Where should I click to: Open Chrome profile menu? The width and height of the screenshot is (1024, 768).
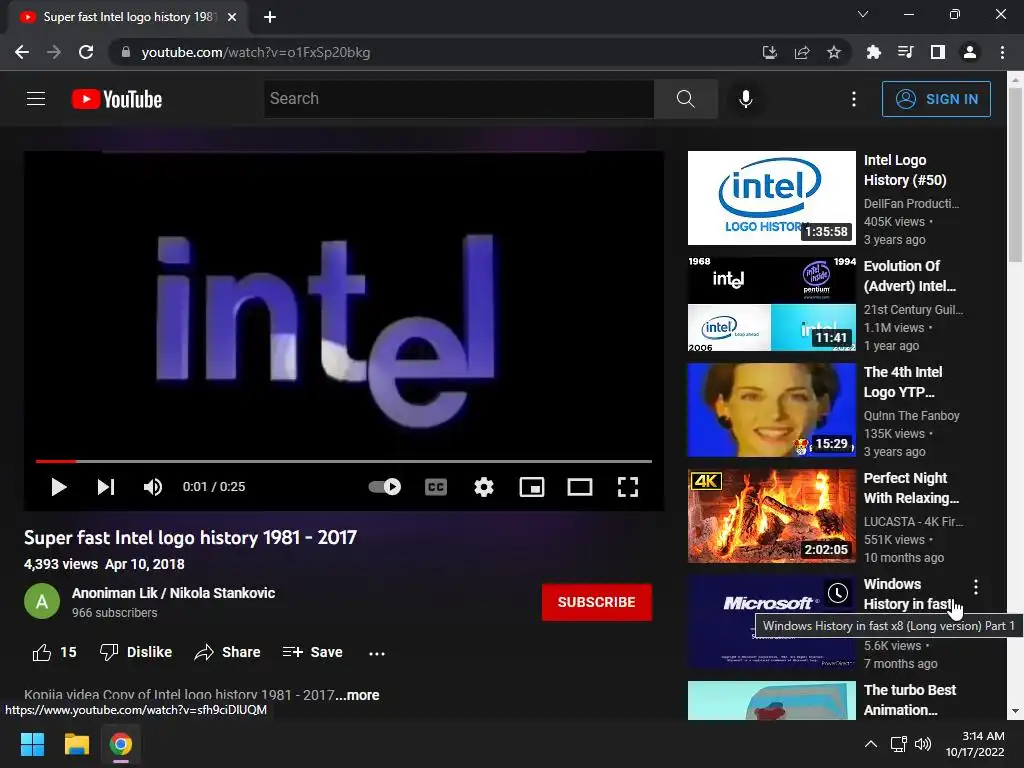pyautogui.click(x=970, y=52)
